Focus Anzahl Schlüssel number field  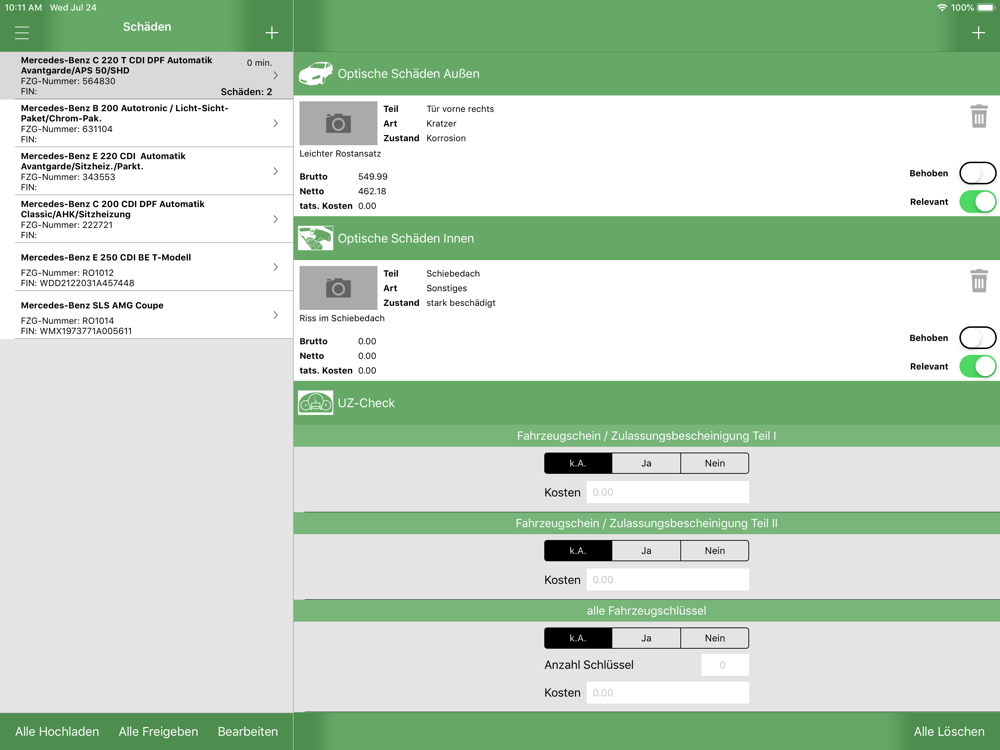pos(725,665)
